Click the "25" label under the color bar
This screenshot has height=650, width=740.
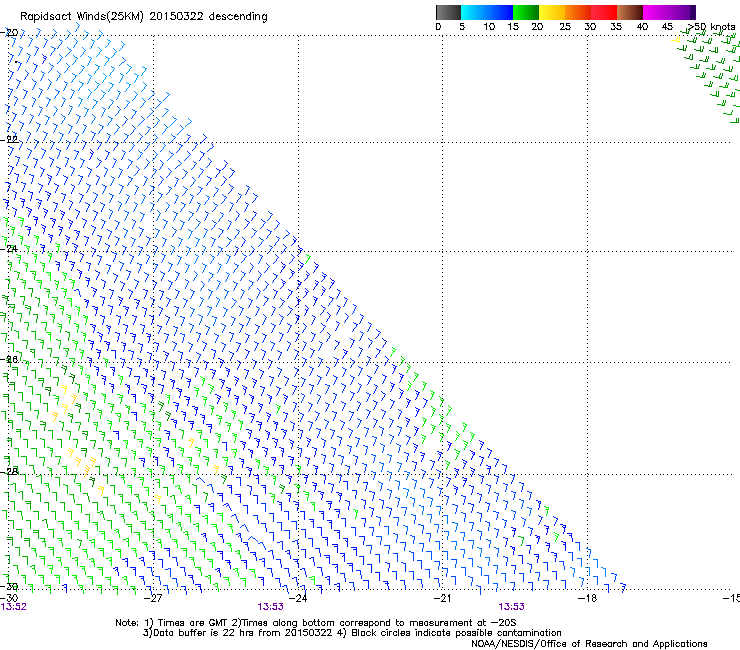pyautogui.click(x=565, y=27)
